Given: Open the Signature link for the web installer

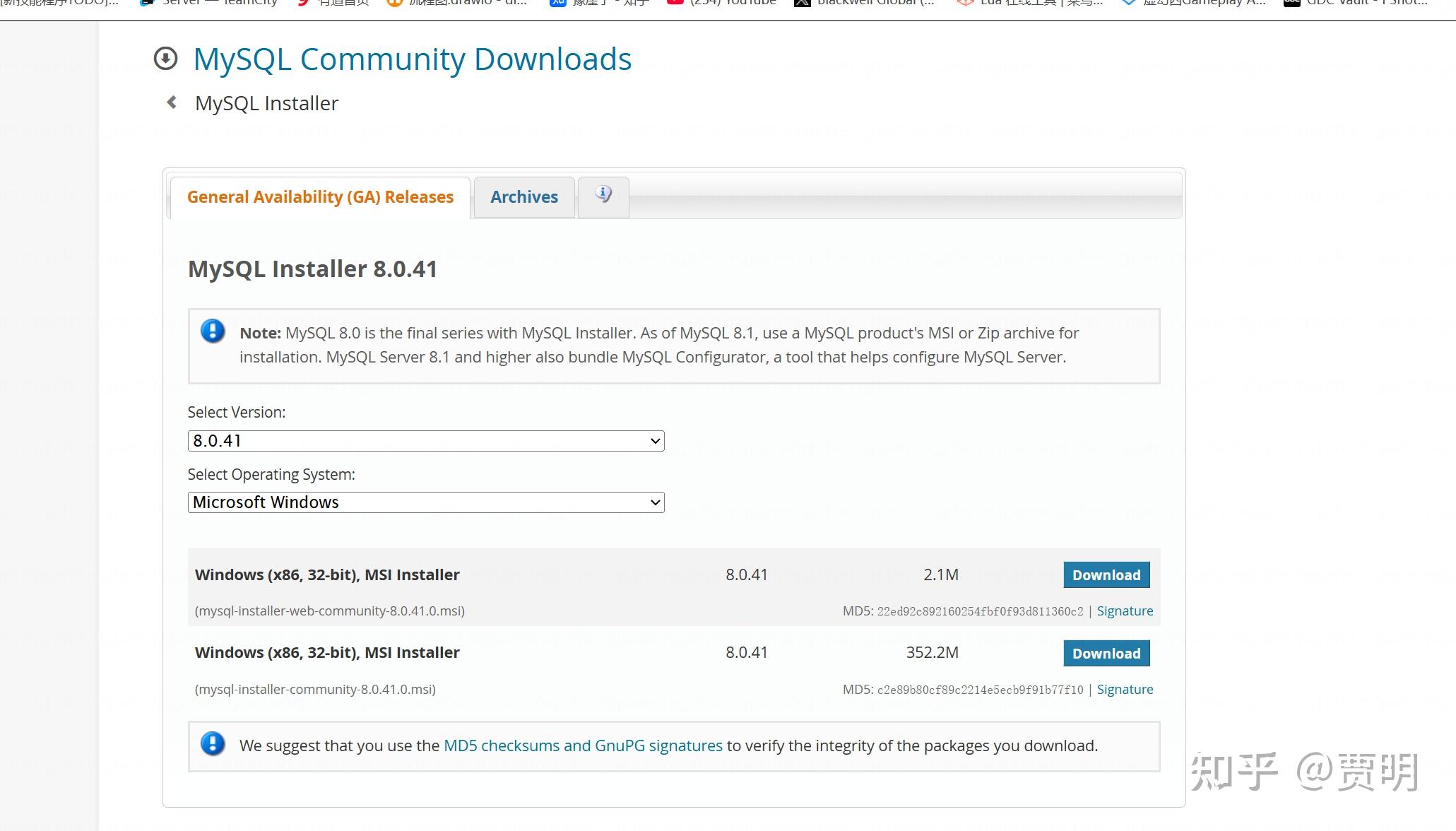Looking at the screenshot, I should [x=1125, y=611].
